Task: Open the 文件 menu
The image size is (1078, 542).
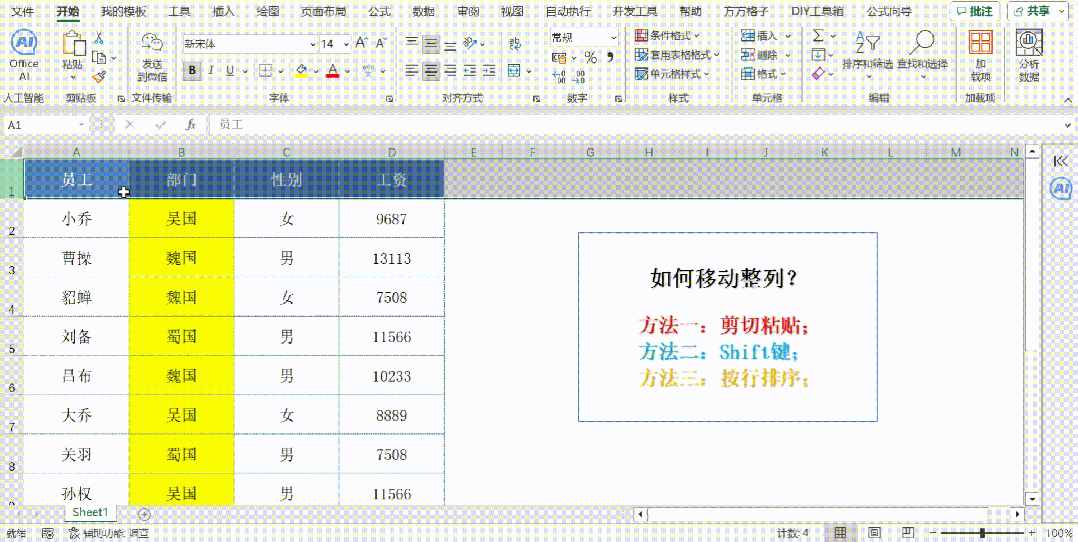Action: coord(23,12)
